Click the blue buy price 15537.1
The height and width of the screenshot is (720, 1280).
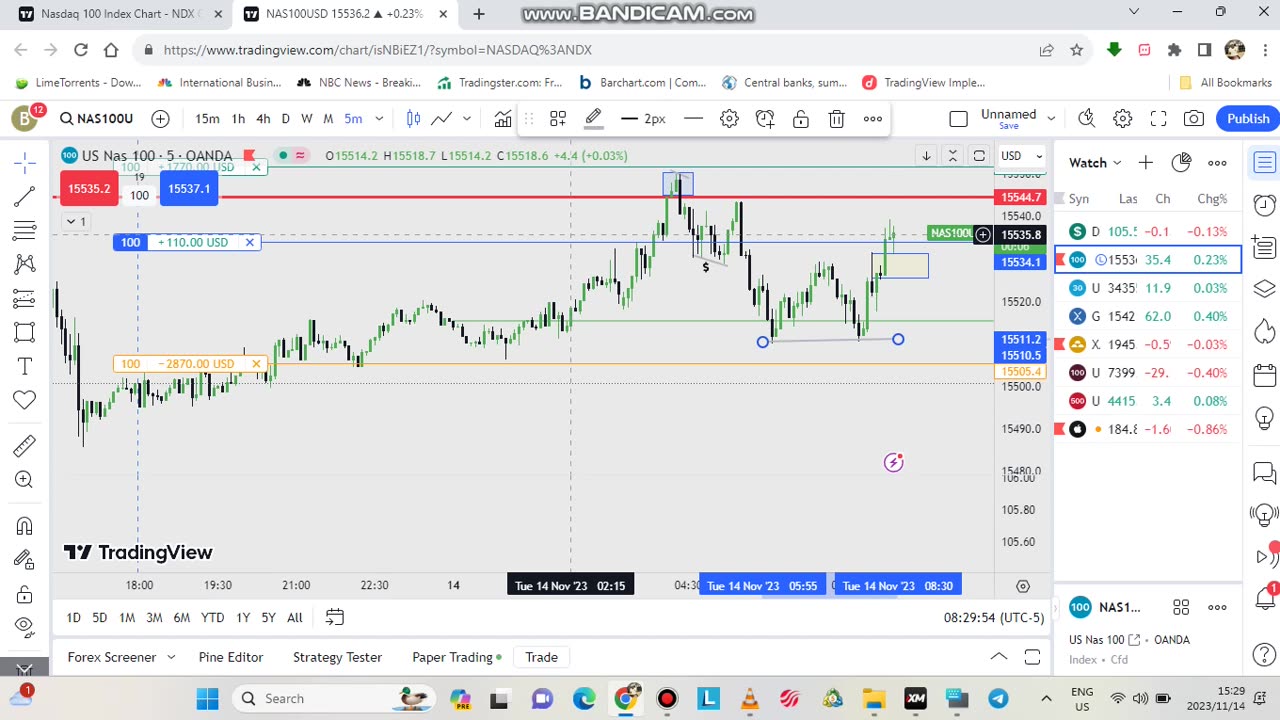point(189,188)
